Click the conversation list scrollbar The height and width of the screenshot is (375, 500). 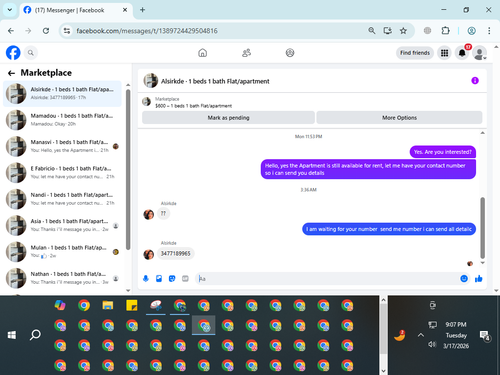point(128,169)
